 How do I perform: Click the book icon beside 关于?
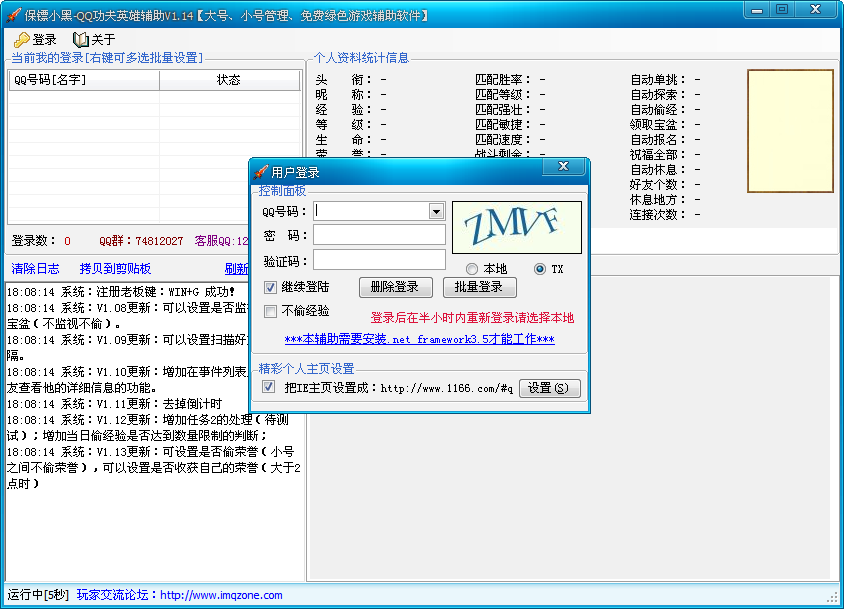[x=80, y=39]
